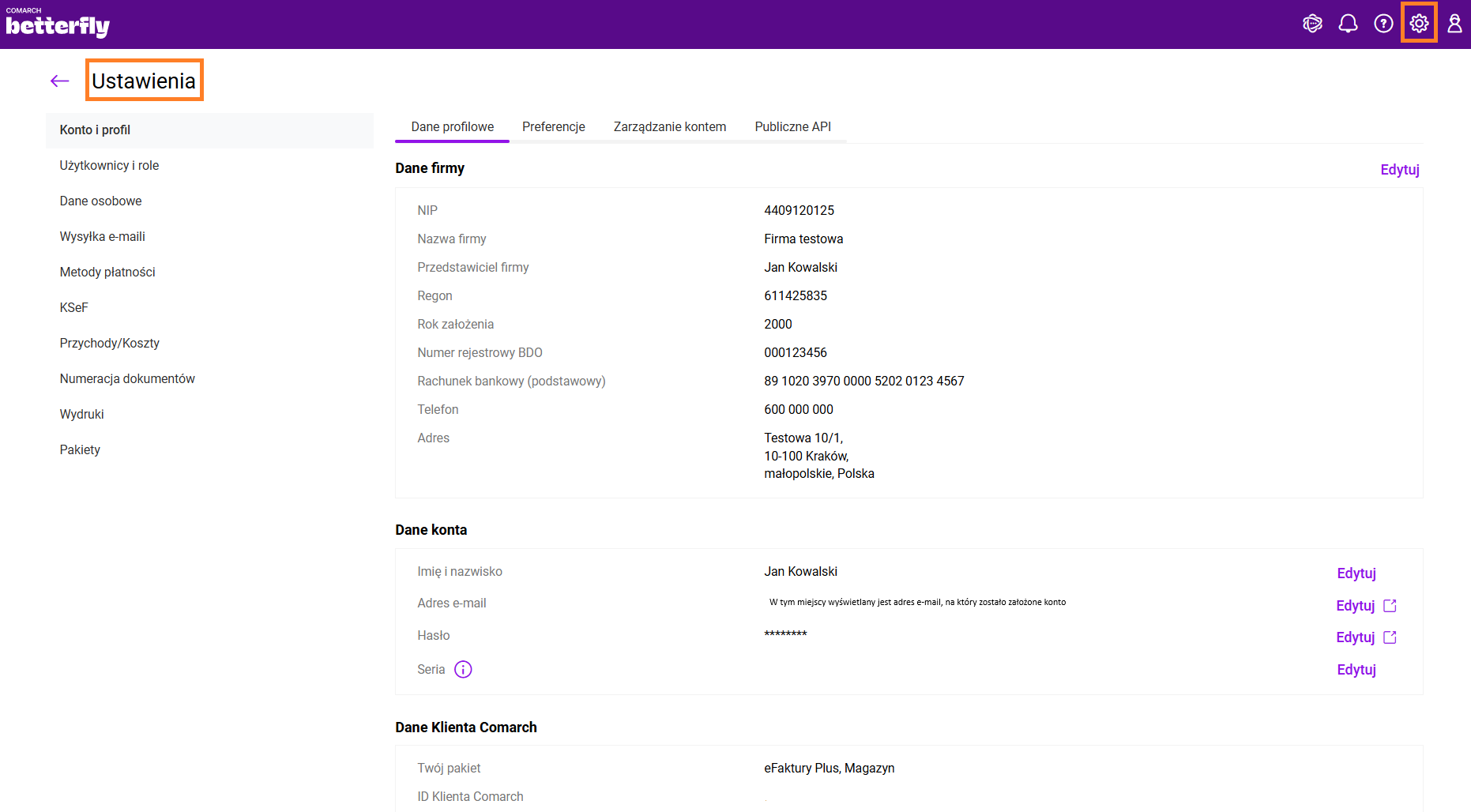The width and height of the screenshot is (1471, 812).
Task: Edit the Seria value
Action: click(x=1356, y=670)
